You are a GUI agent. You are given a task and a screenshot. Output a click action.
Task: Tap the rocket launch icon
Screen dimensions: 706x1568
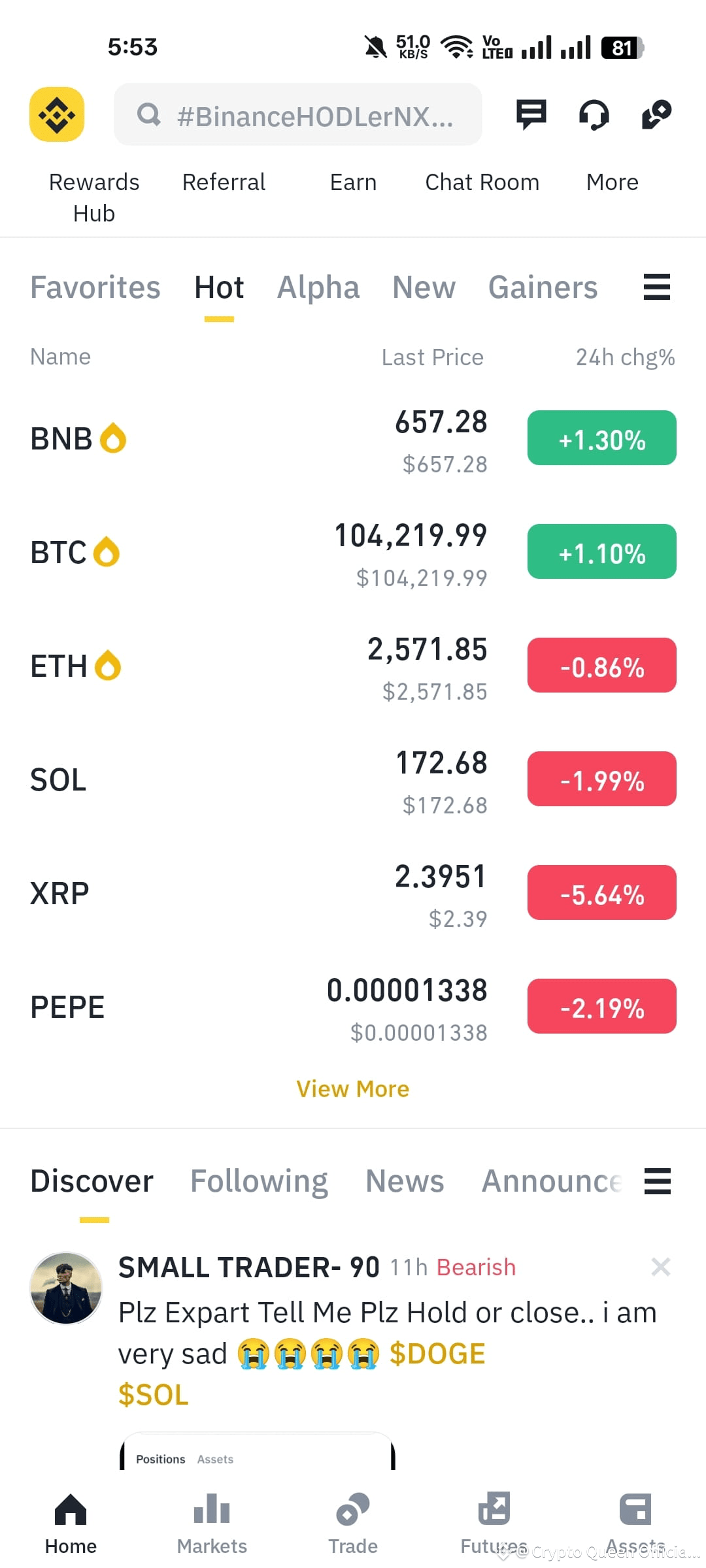[656, 114]
